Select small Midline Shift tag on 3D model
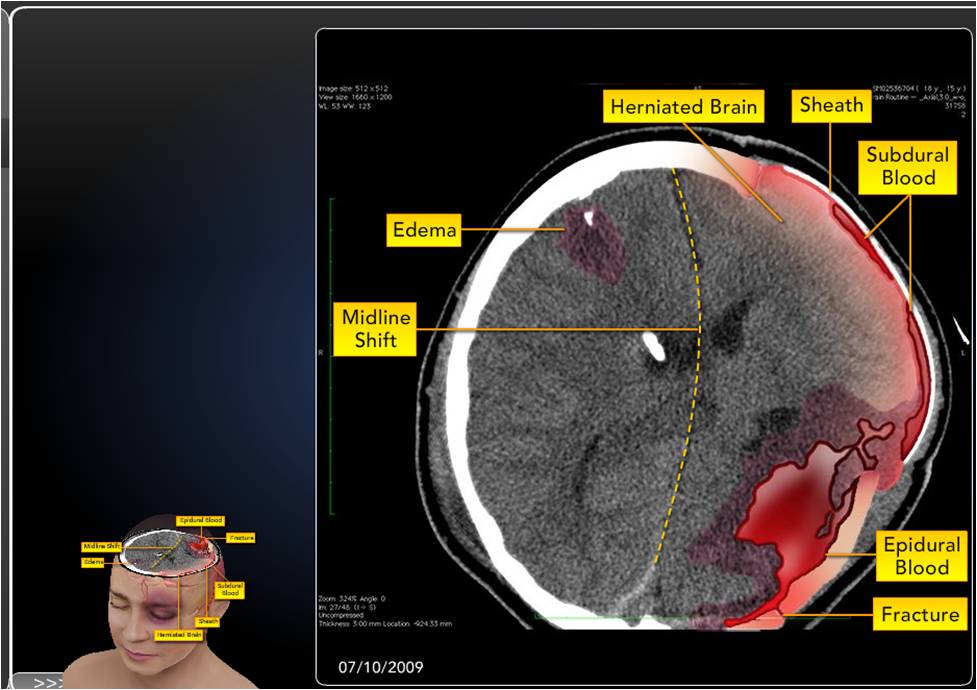This screenshot has height=690, width=977. 102,546
